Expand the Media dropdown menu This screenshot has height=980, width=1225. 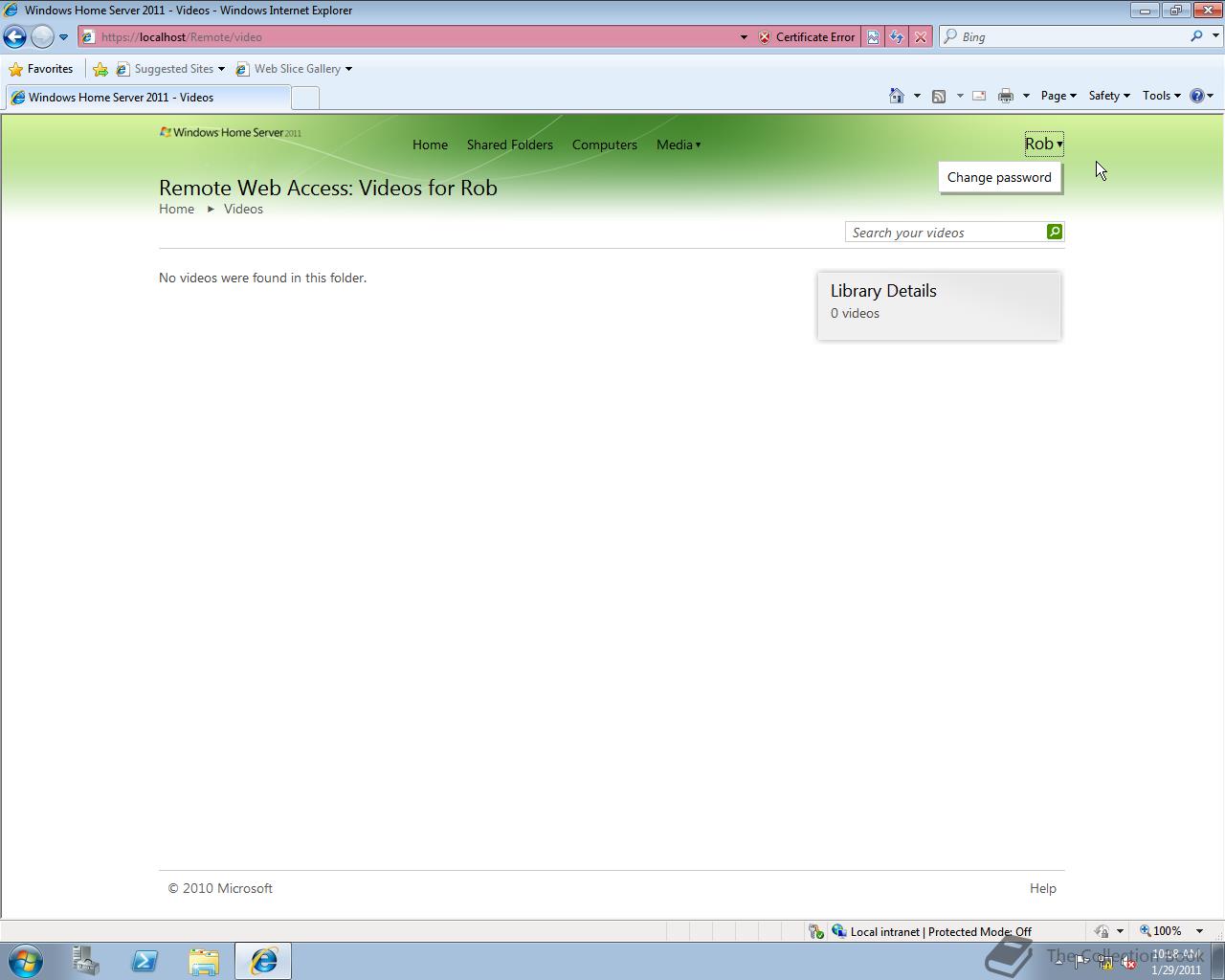pos(679,145)
